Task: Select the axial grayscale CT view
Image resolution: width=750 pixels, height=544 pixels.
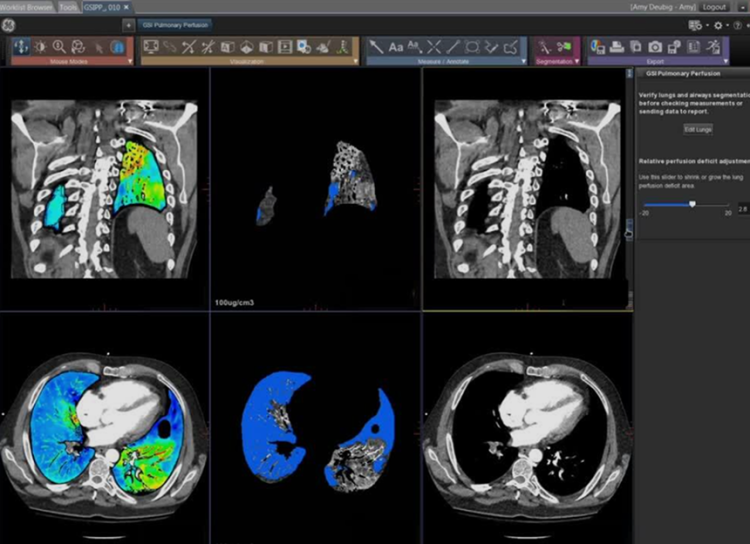Action: pos(527,428)
